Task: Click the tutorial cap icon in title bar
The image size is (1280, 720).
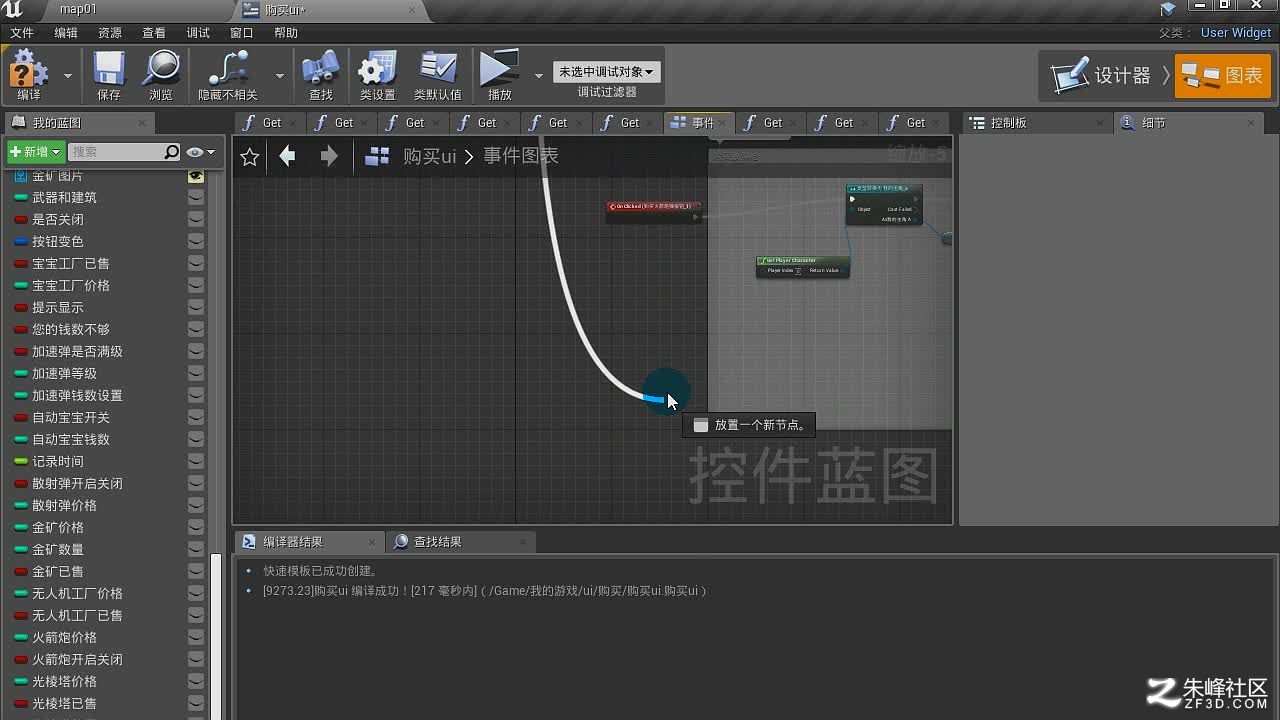Action: coord(1168,9)
